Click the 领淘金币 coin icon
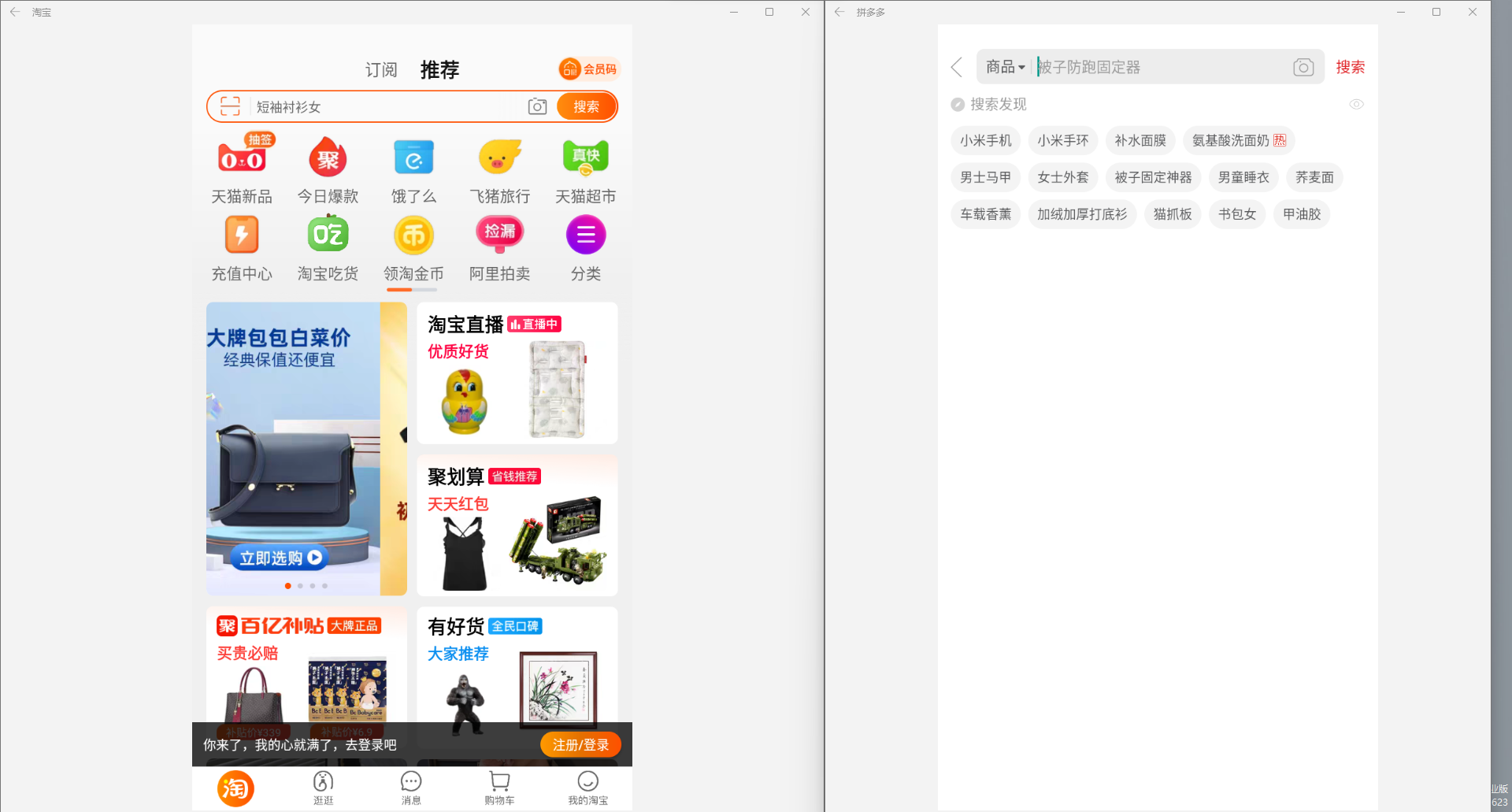 pos(413,236)
